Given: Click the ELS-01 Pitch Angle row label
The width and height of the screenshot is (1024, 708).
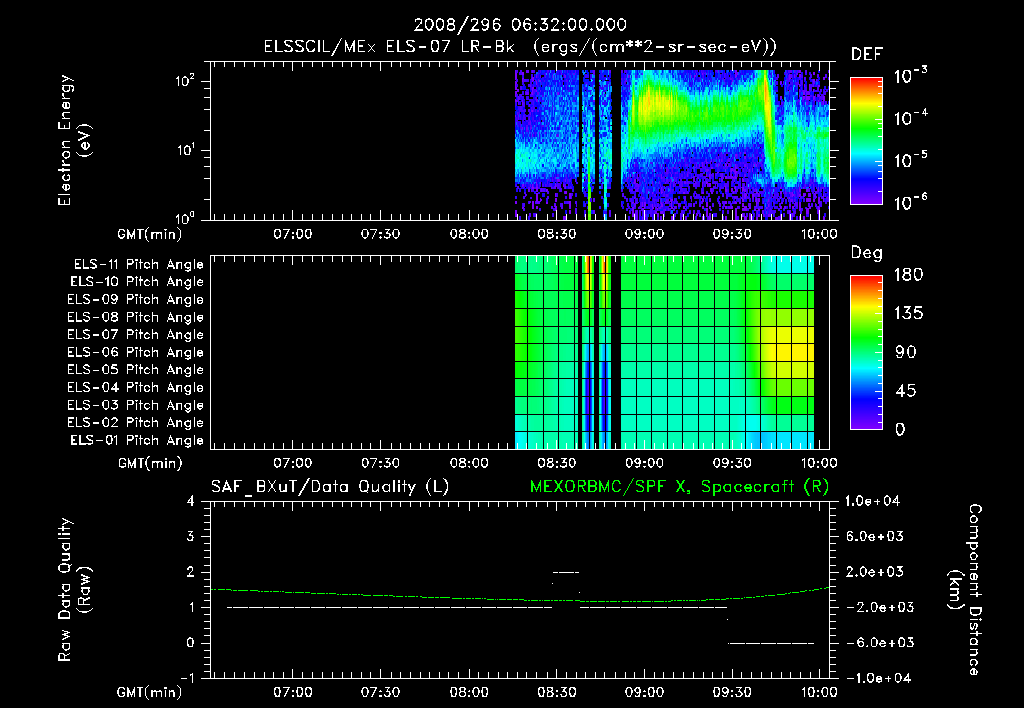Looking at the screenshot, I should click(x=137, y=440).
